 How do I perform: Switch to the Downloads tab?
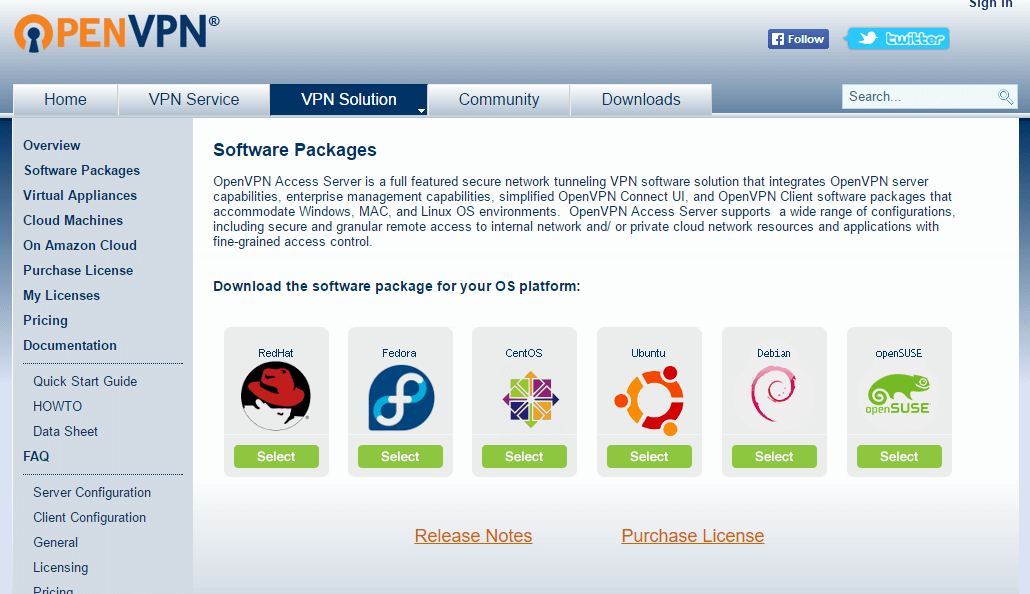[641, 99]
